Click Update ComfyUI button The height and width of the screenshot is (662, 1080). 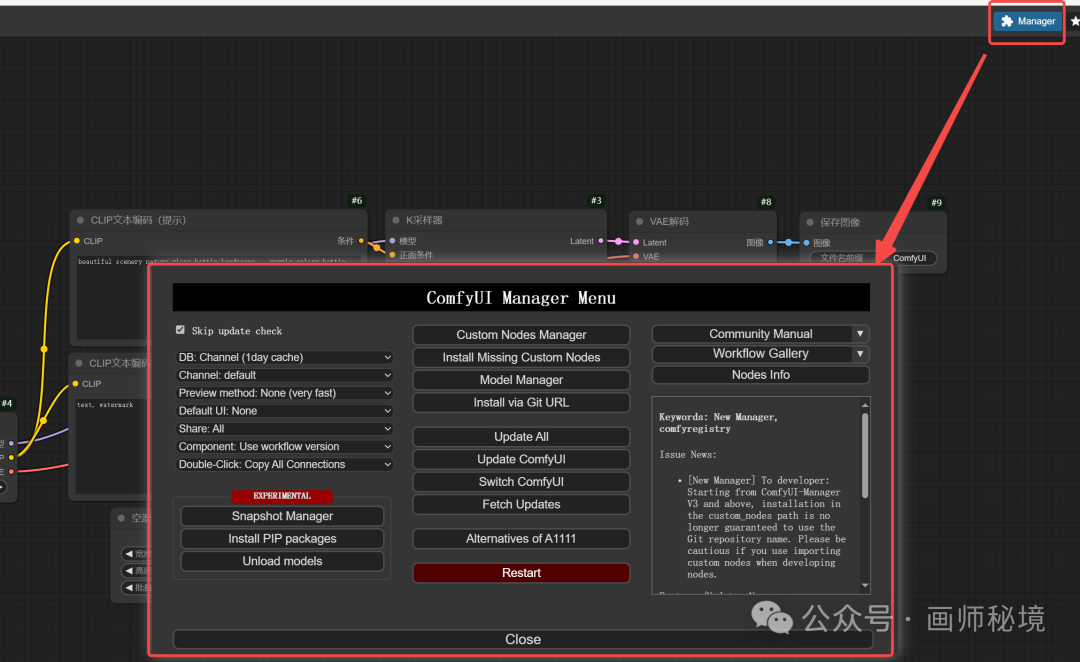point(521,459)
